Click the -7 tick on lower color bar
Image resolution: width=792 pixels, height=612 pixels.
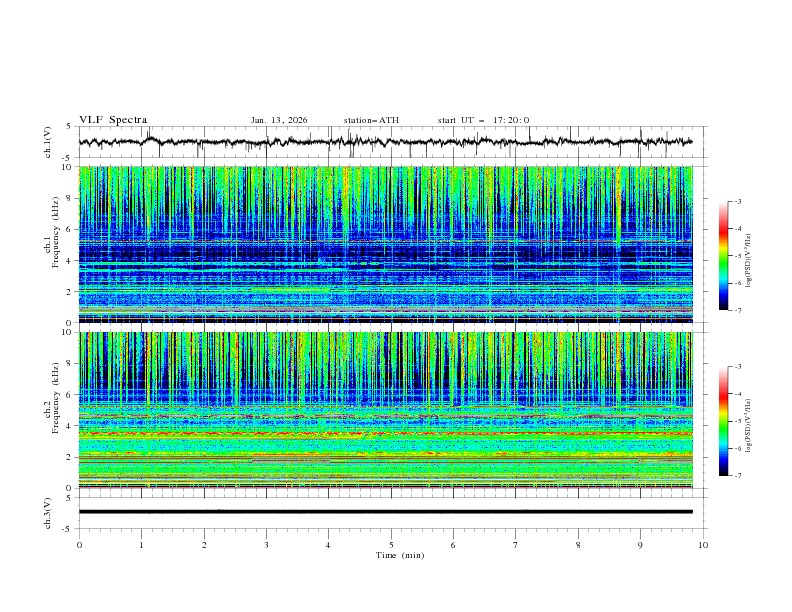click(737, 476)
